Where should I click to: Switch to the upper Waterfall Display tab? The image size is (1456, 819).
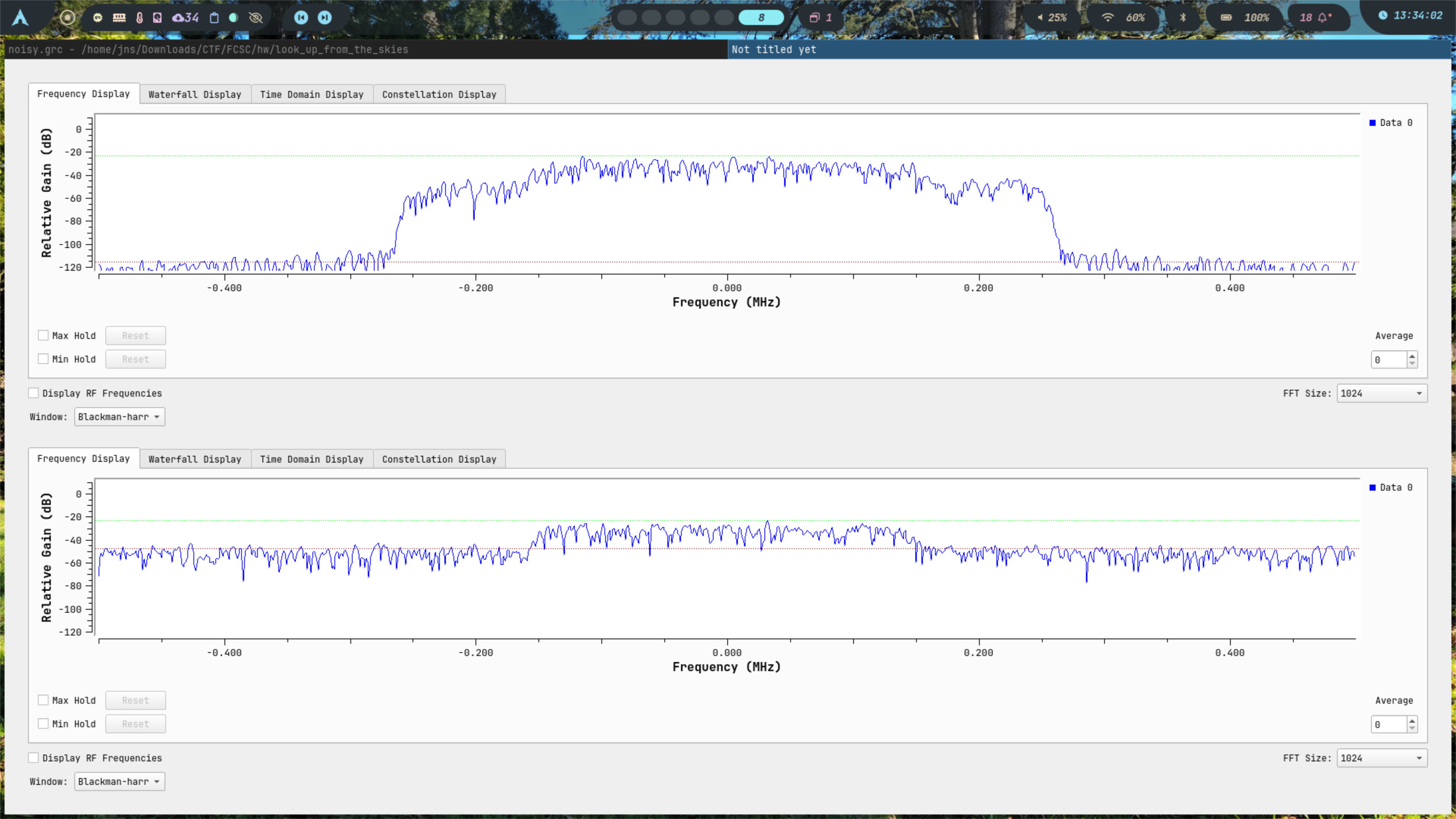(x=195, y=94)
